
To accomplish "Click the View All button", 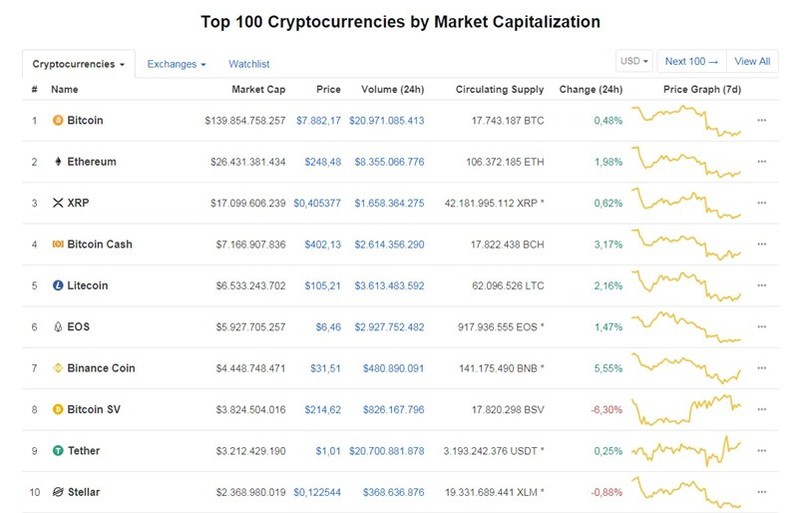I will pos(752,61).
